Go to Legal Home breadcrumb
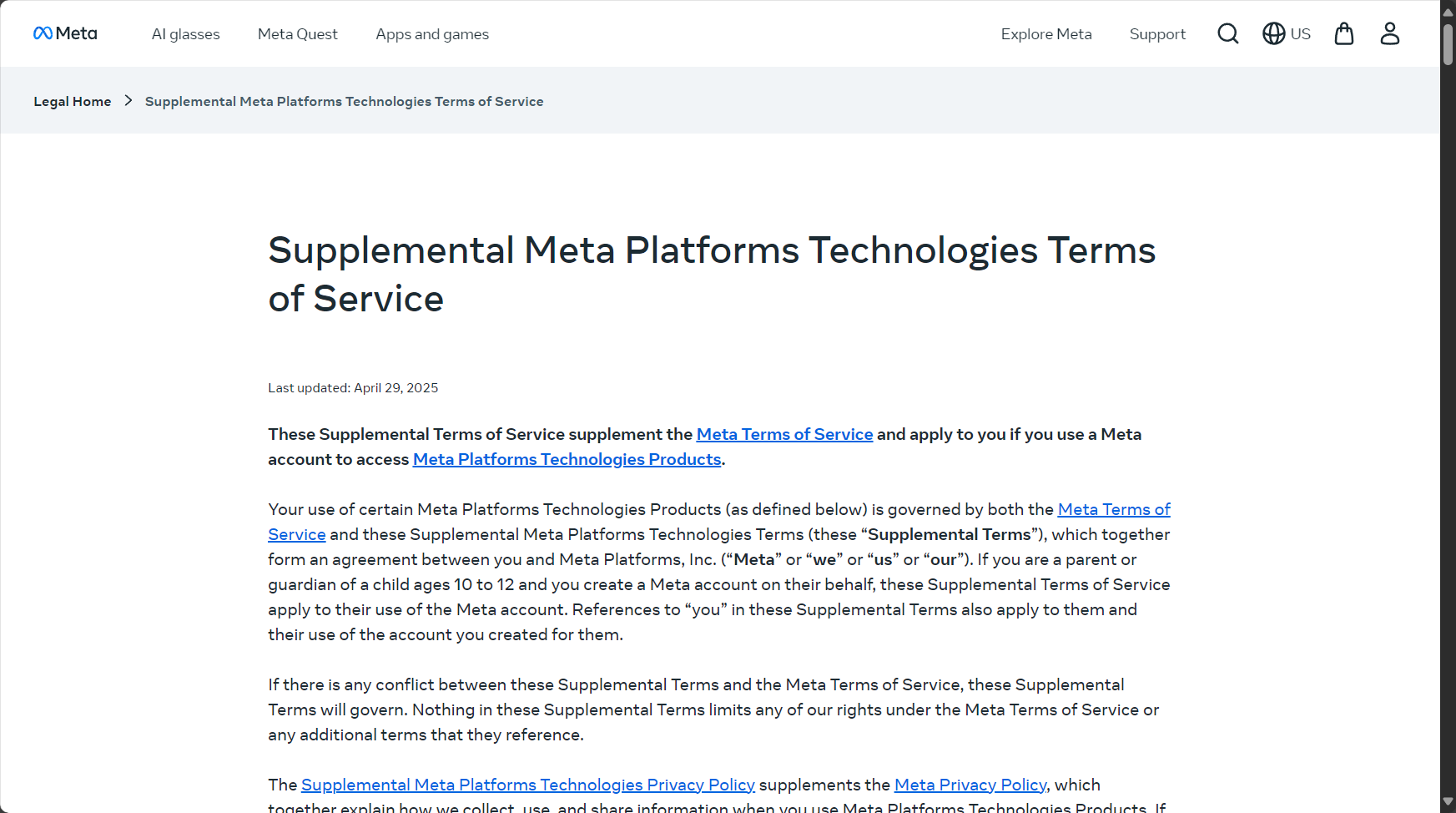This screenshot has width=1456, height=813. click(73, 101)
